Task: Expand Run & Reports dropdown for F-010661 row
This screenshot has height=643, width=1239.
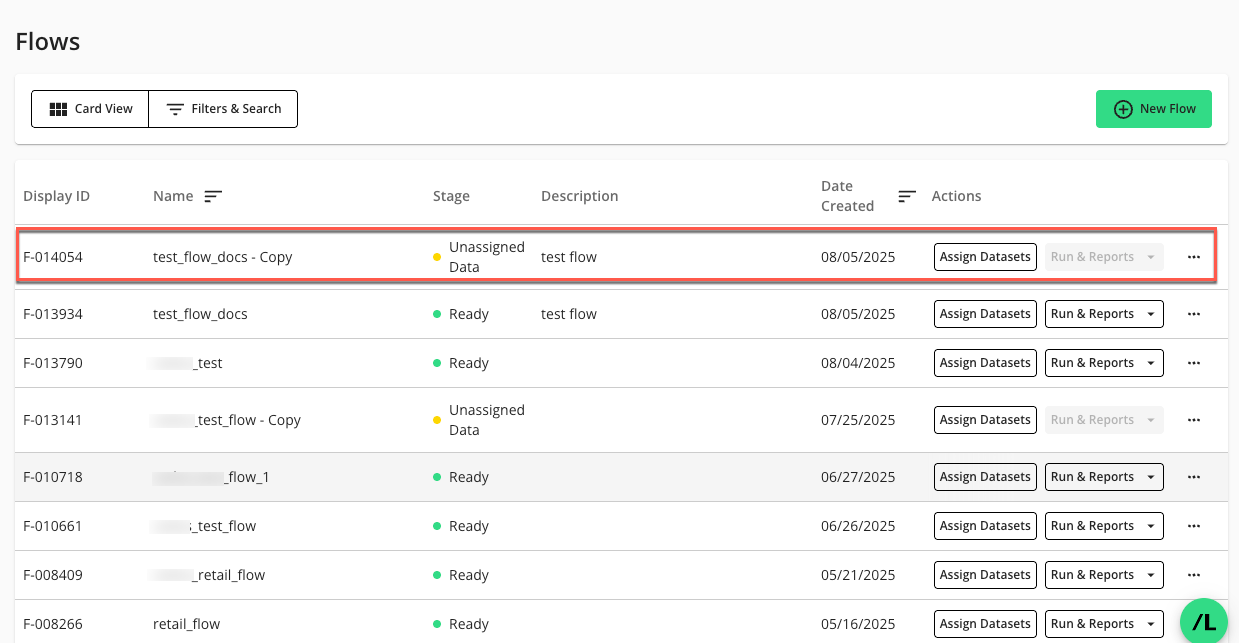Action: [1104, 526]
